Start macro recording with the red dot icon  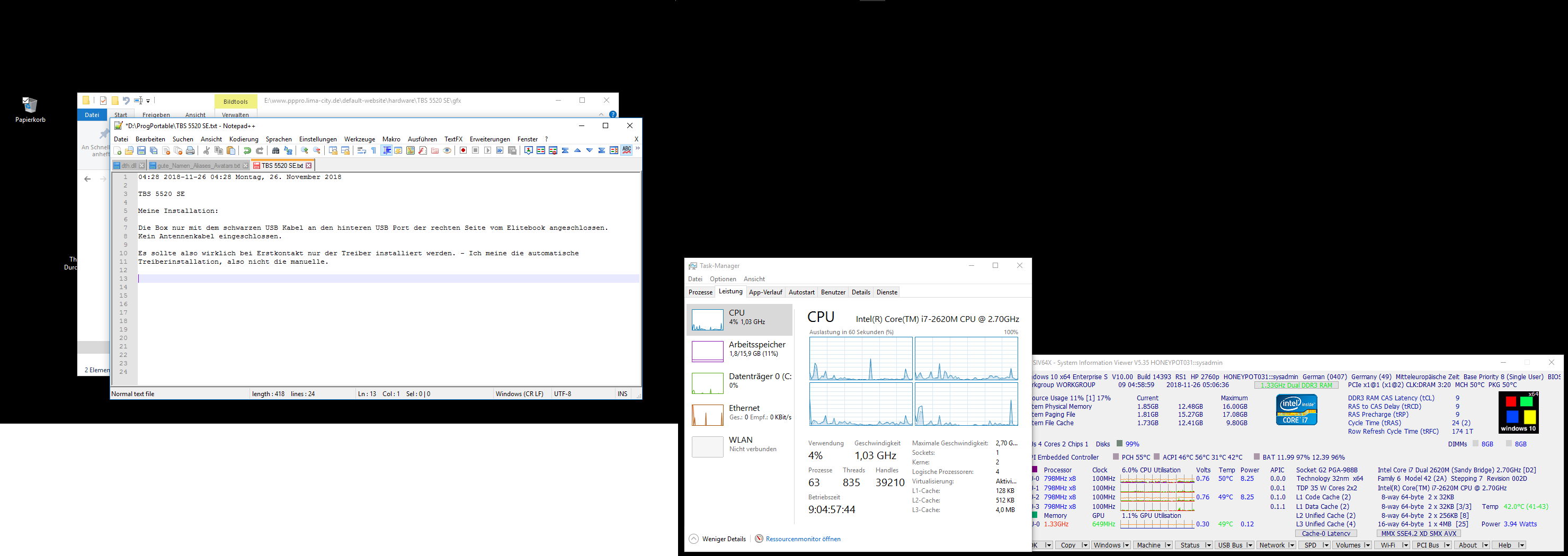(463, 150)
